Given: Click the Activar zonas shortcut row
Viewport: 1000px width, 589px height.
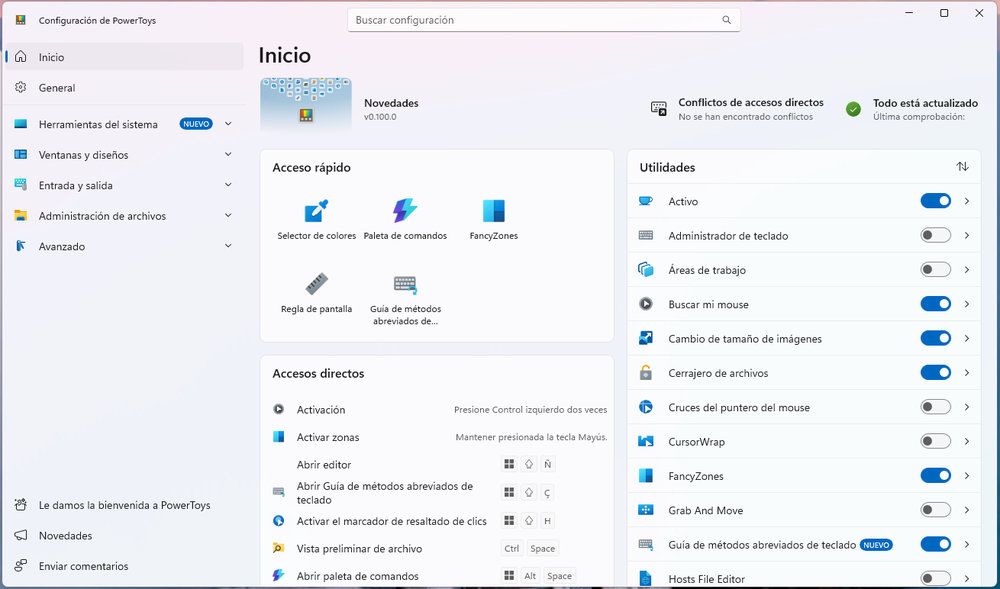Looking at the screenshot, I should (439, 437).
